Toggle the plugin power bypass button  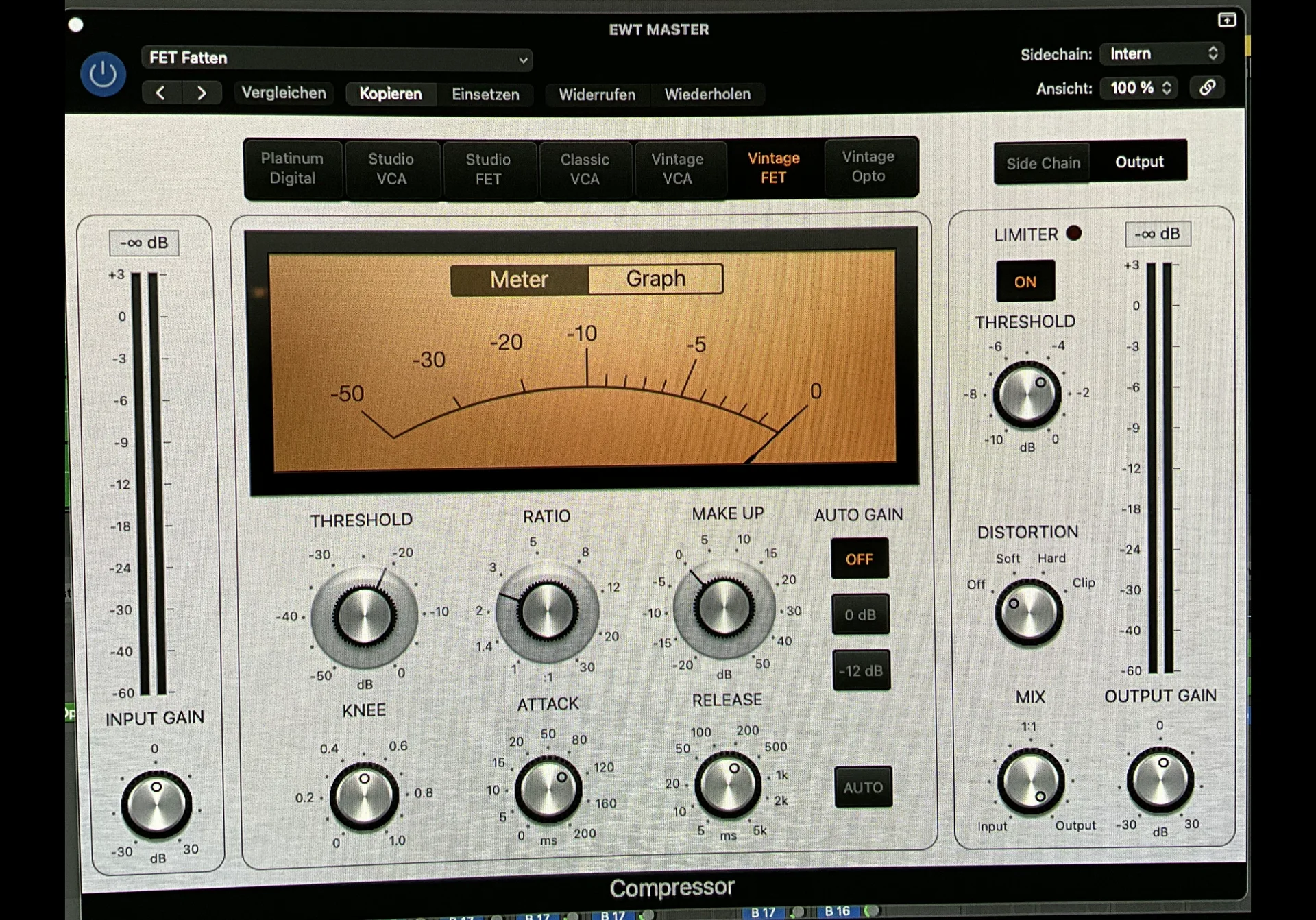[103, 74]
